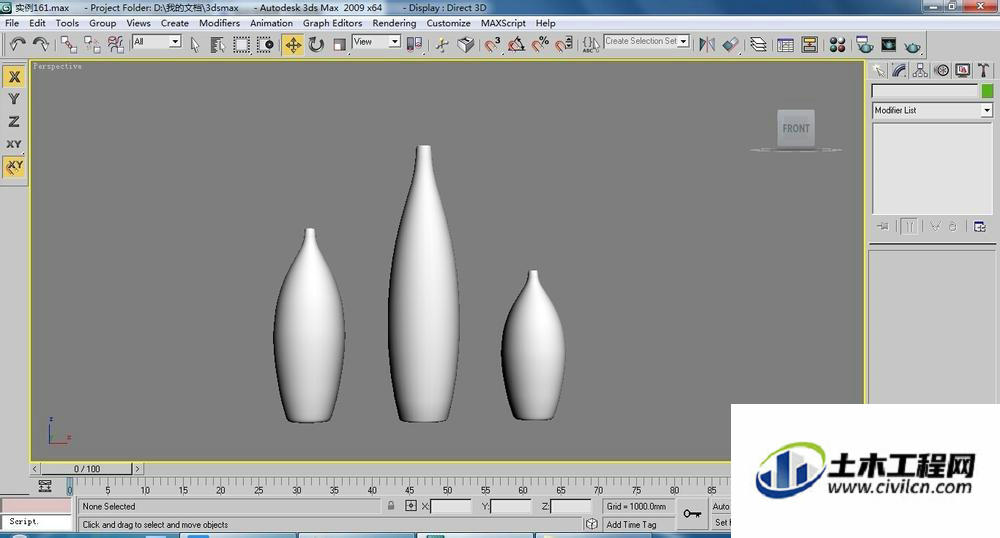This screenshot has width=1000, height=538.
Task: Switch to the Modify panel tab
Action: [899, 71]
